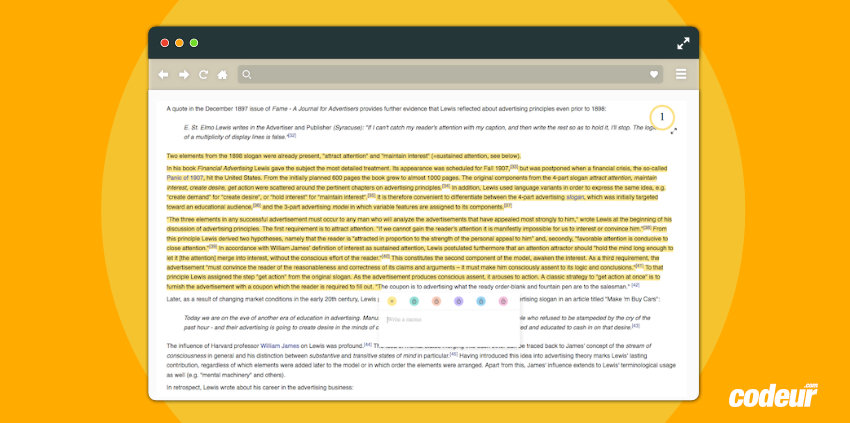Choose the teal highlight color

pos(414,300)
